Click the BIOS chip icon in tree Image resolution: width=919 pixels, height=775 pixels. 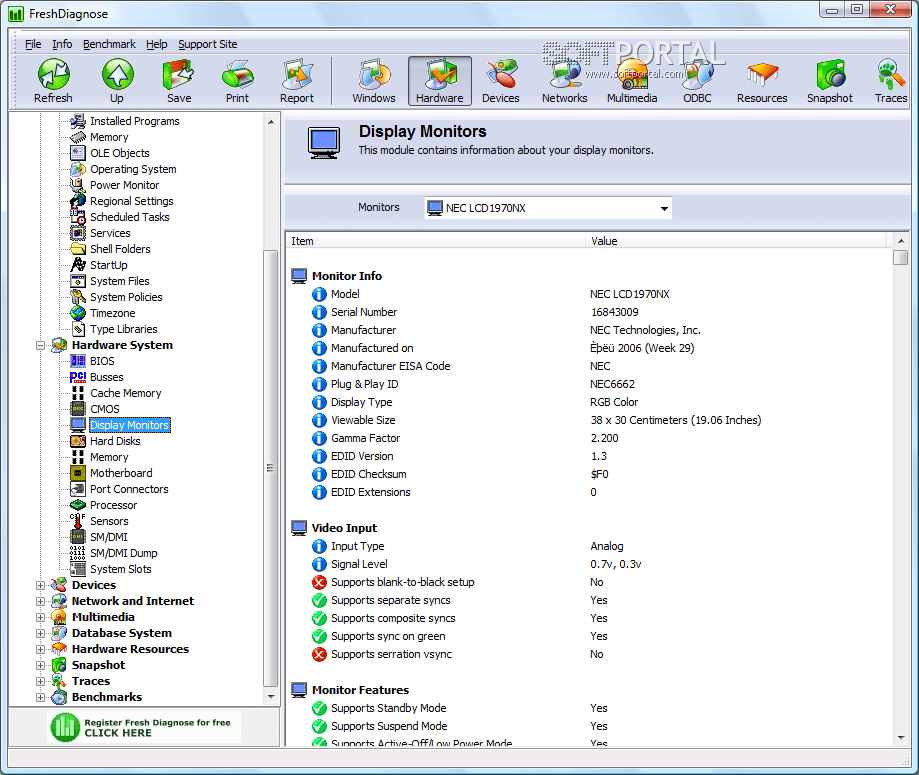coord(78,361)
